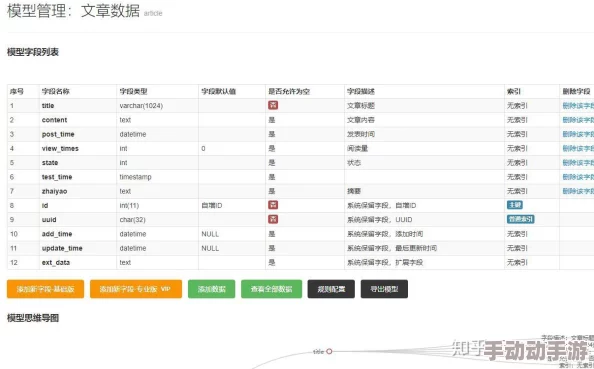The height and width of the screenshot is (369, 594).
Task: Click the 导出模型 button
Action: [384, 289]
